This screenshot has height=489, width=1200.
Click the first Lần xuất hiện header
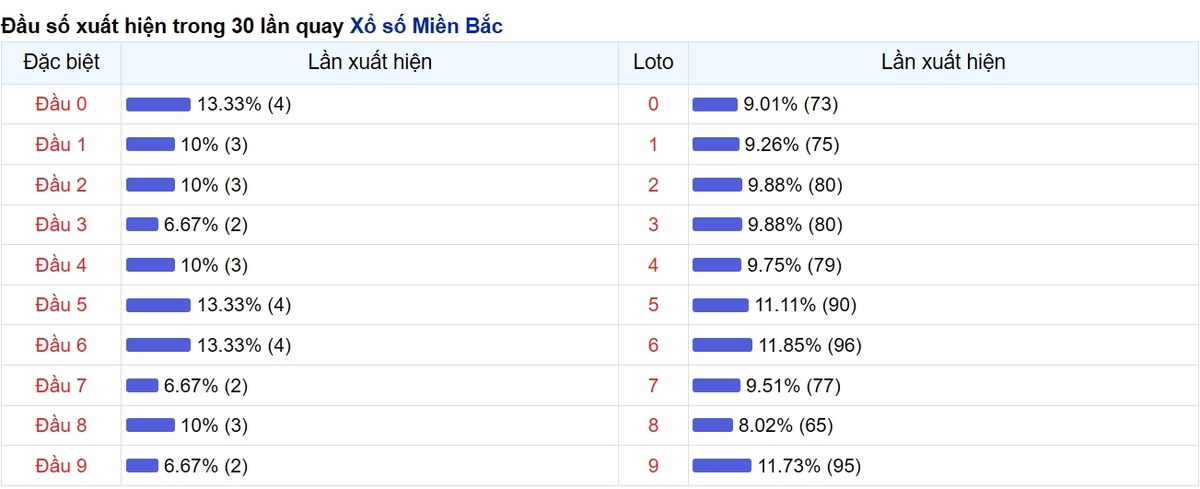coord(370,62)
